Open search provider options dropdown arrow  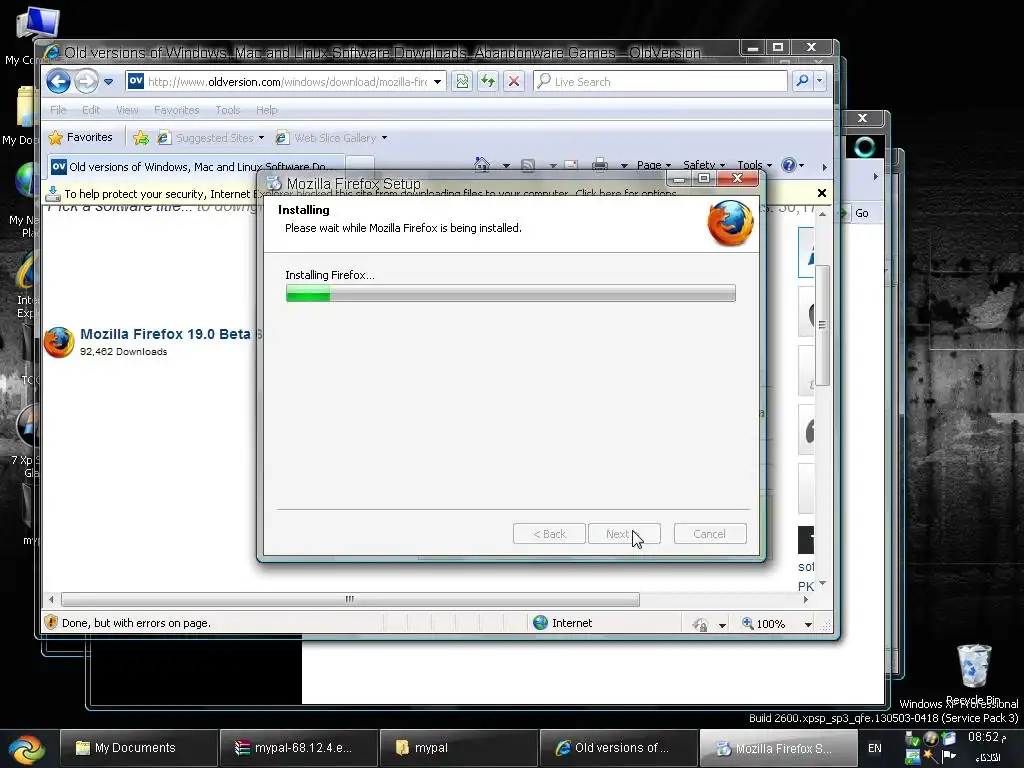click(x=820, y=82)
